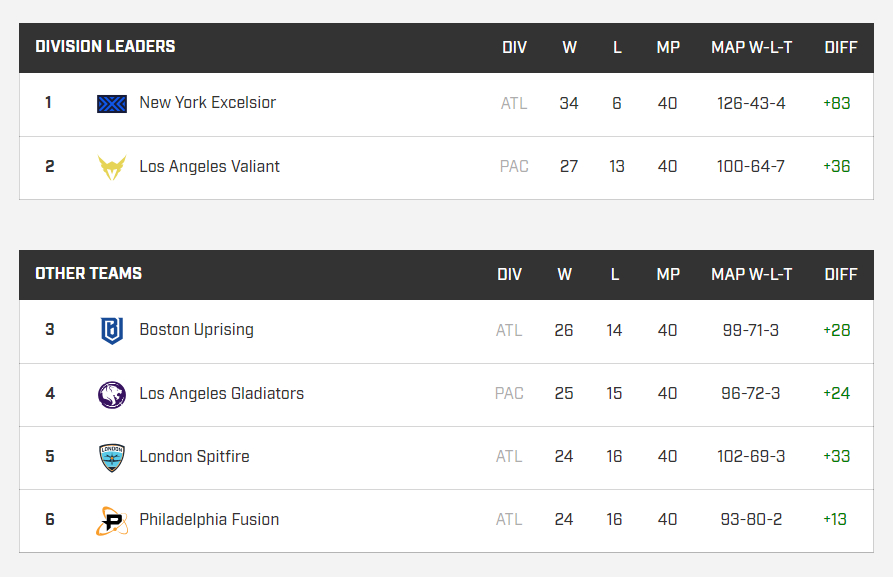Screen dimensions: 893x577
Task: Visit the Philadelphia Fusion team page
Action: coord(209,520)
